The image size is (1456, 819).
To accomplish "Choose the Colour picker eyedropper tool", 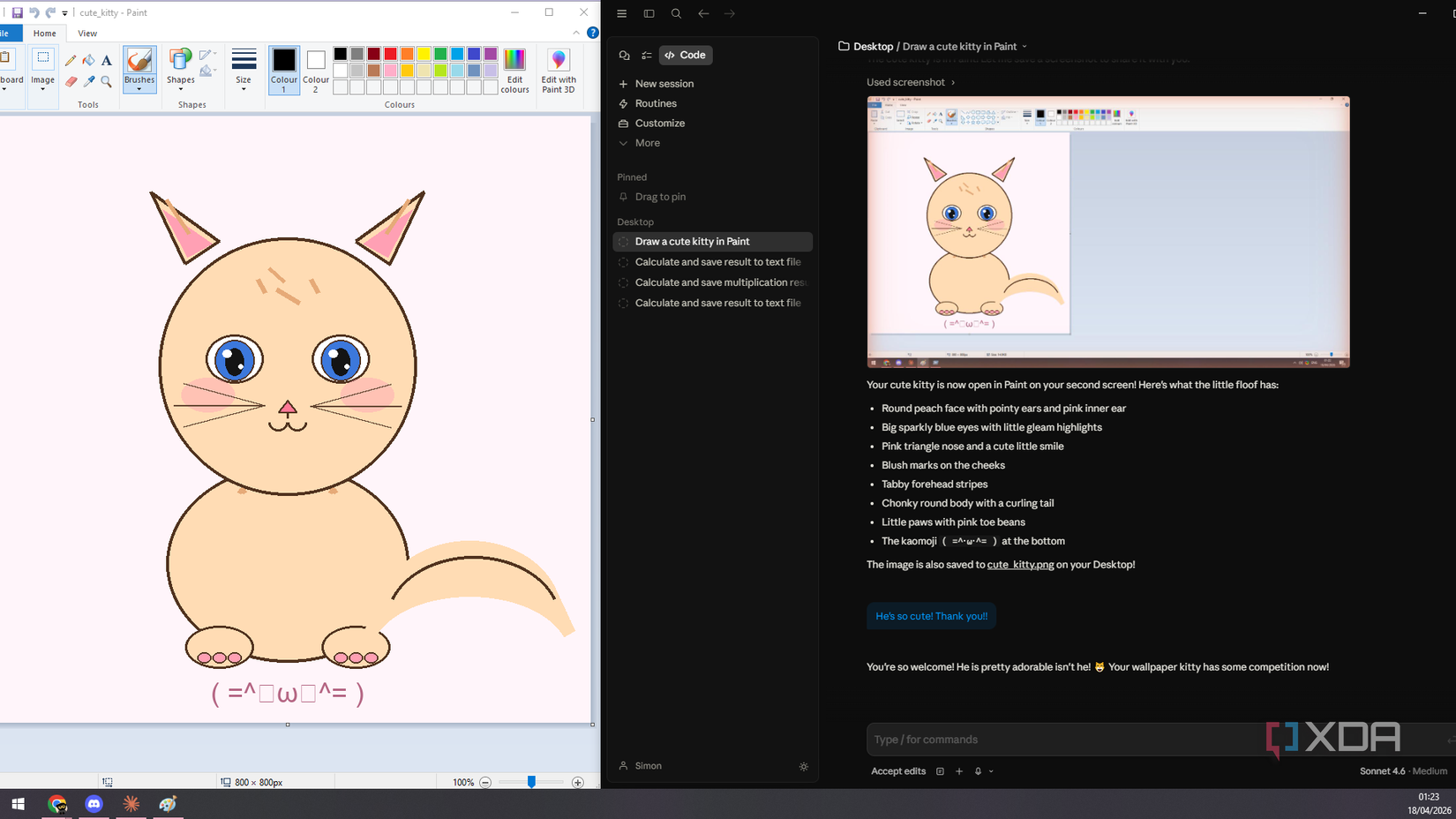I will [89, 81].
